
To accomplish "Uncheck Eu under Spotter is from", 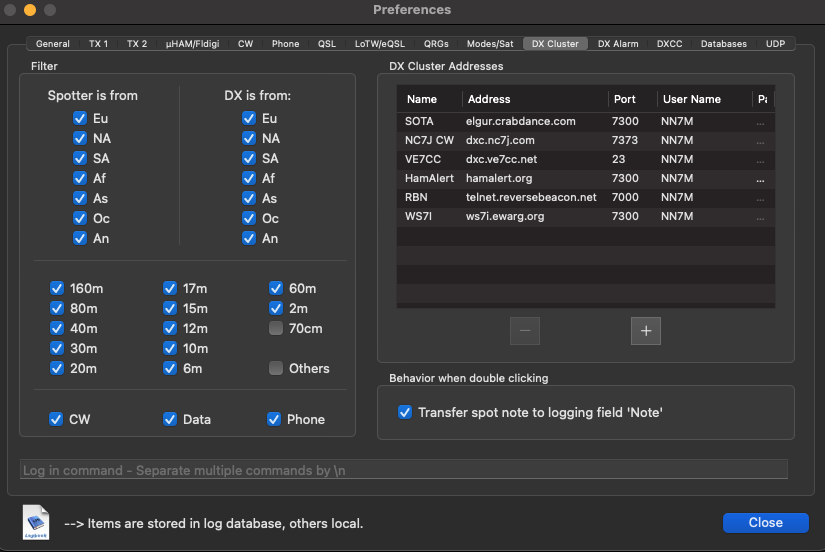I will (x=80, y=118).
